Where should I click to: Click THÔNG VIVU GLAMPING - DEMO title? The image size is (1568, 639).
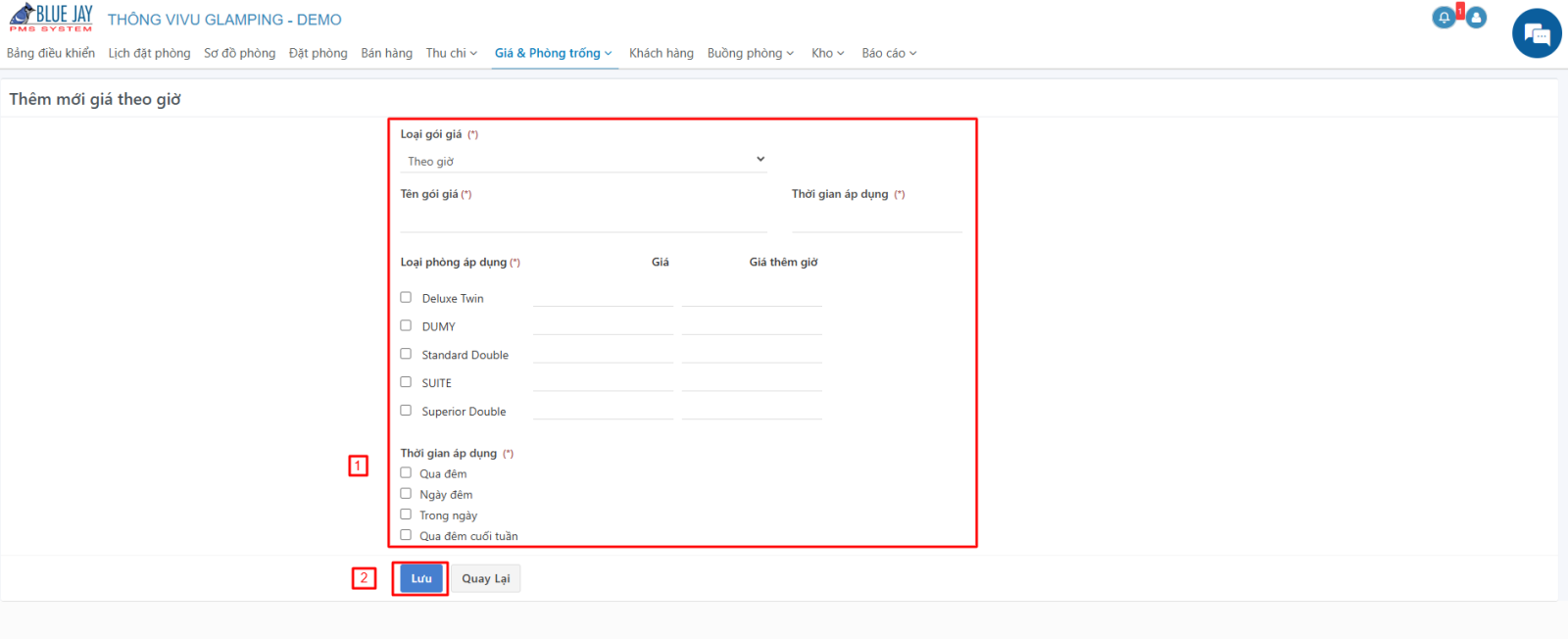224,20
